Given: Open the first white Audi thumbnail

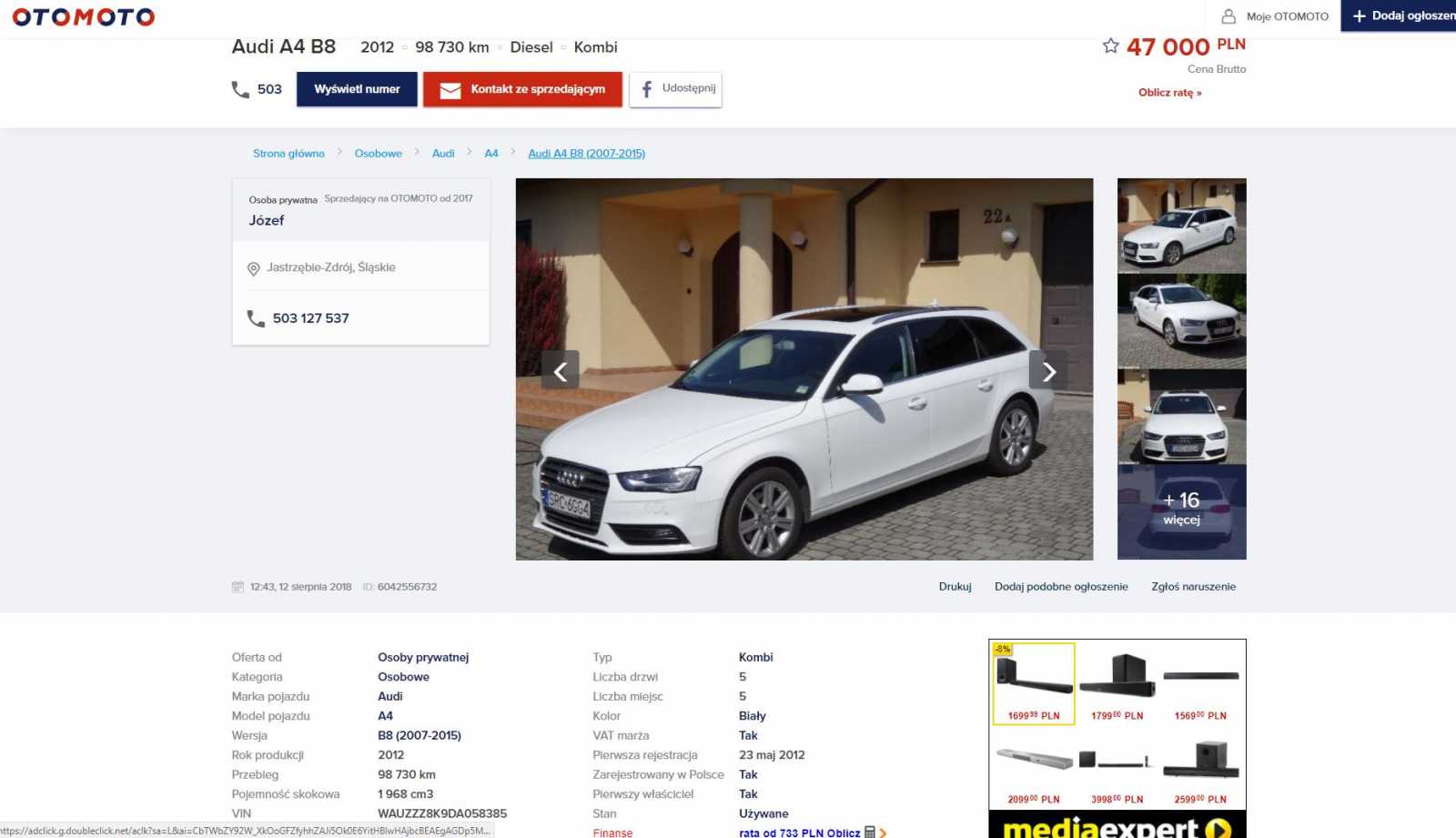Looking at the screenshot, I should [1181, 226].
